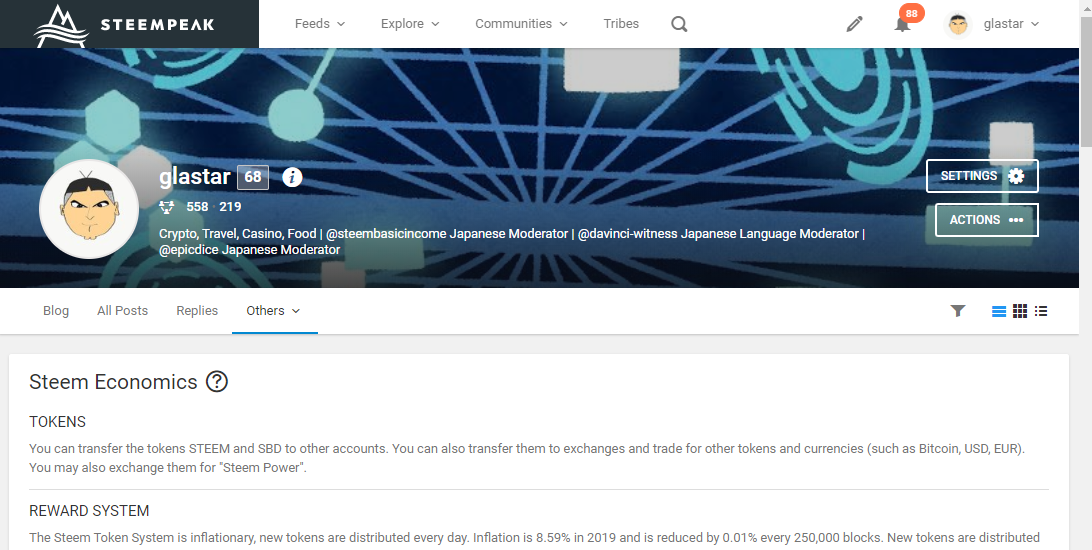Click the orange 88 notification badge
Viewport: 1092px width, 550px height.
(912, 13)
